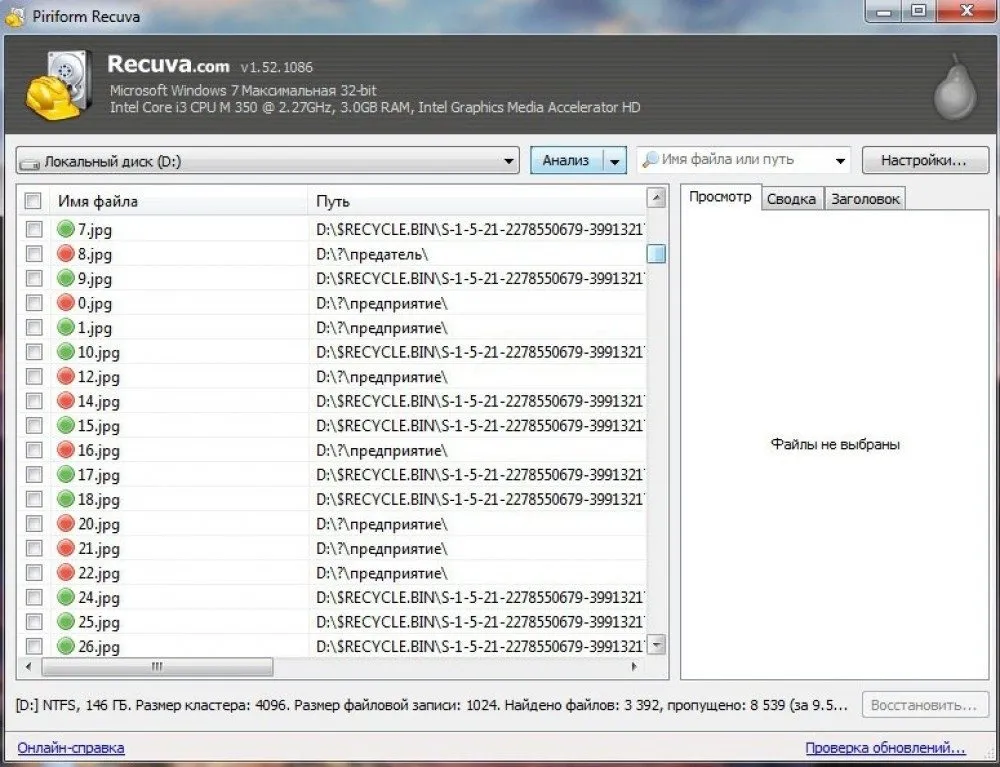
Task: Click the green status dot for 25.jpg
Action: click(66, 621)
